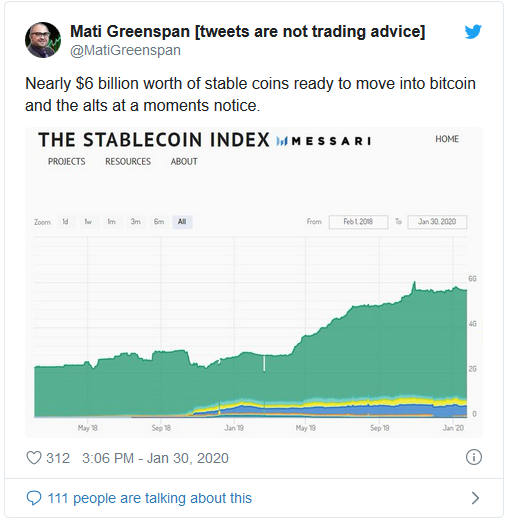Open the tweet info circle icon
Image resolution: width=509 pixels, height=523 pixels.
[474, 457]
